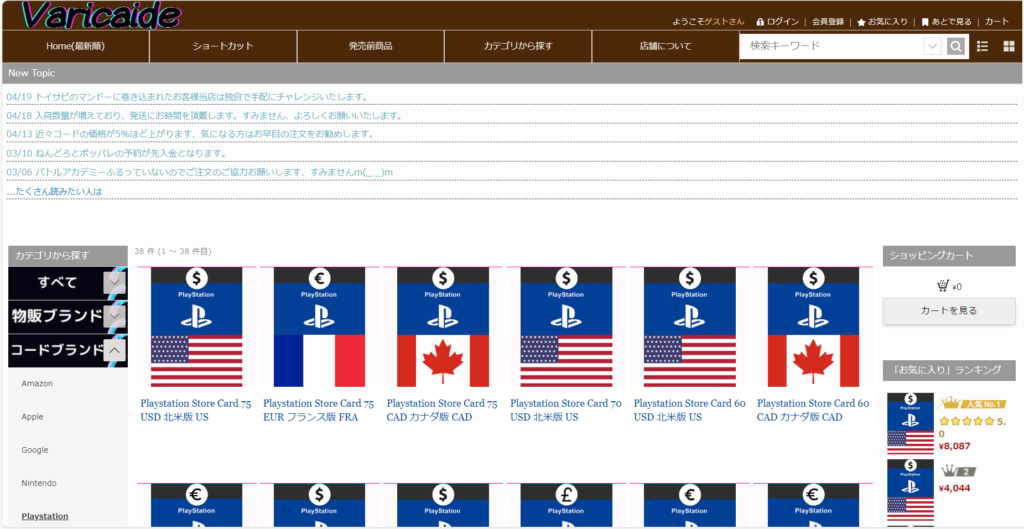1024x529 pixels.
Task: Open the ショートカット menu item
Action: [223, 46]
